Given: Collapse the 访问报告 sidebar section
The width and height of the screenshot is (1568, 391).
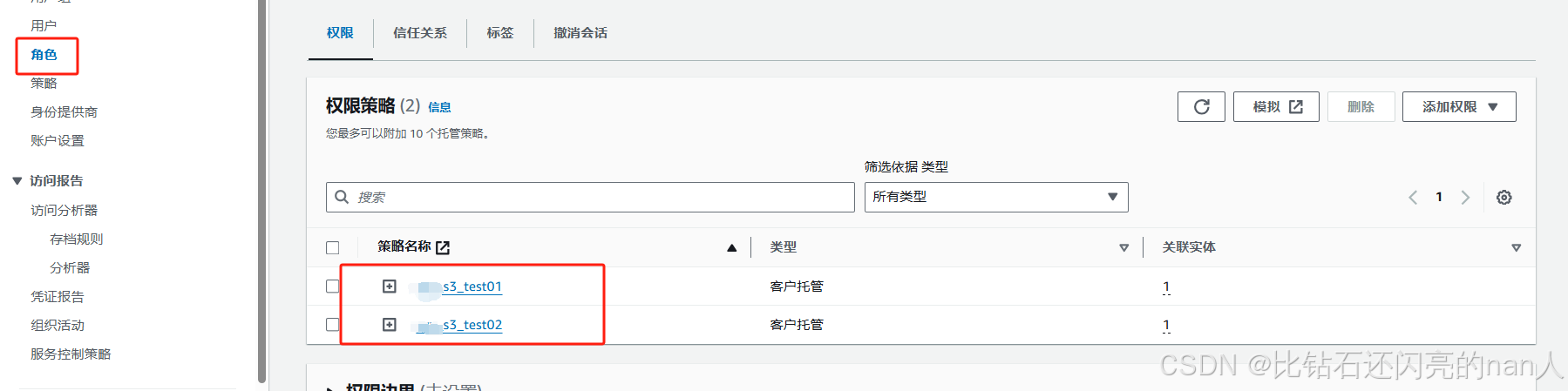Looking at the screenshot, I should 17,181.
